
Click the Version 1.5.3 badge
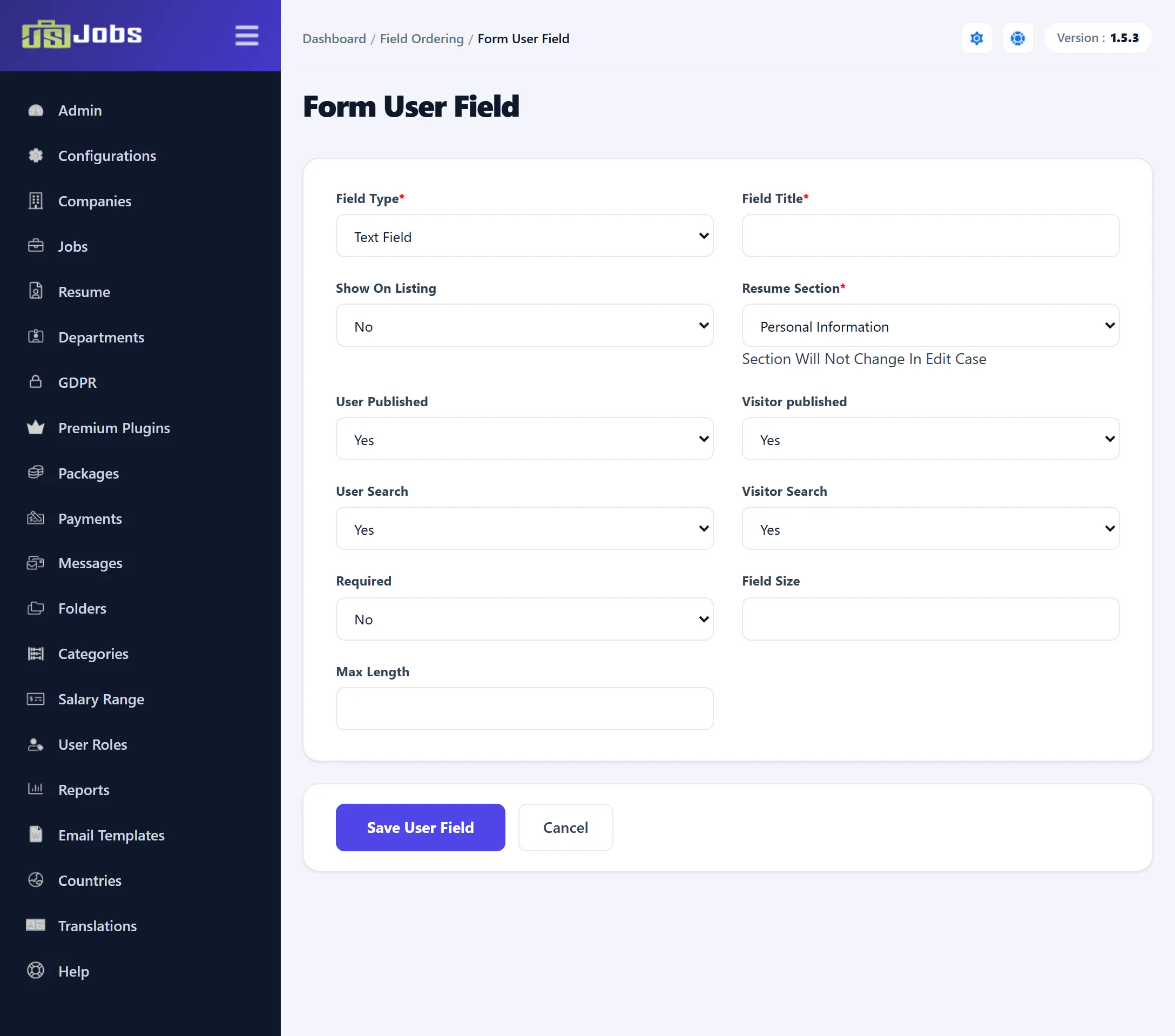pyautogui.click(x=1097, y=38)
